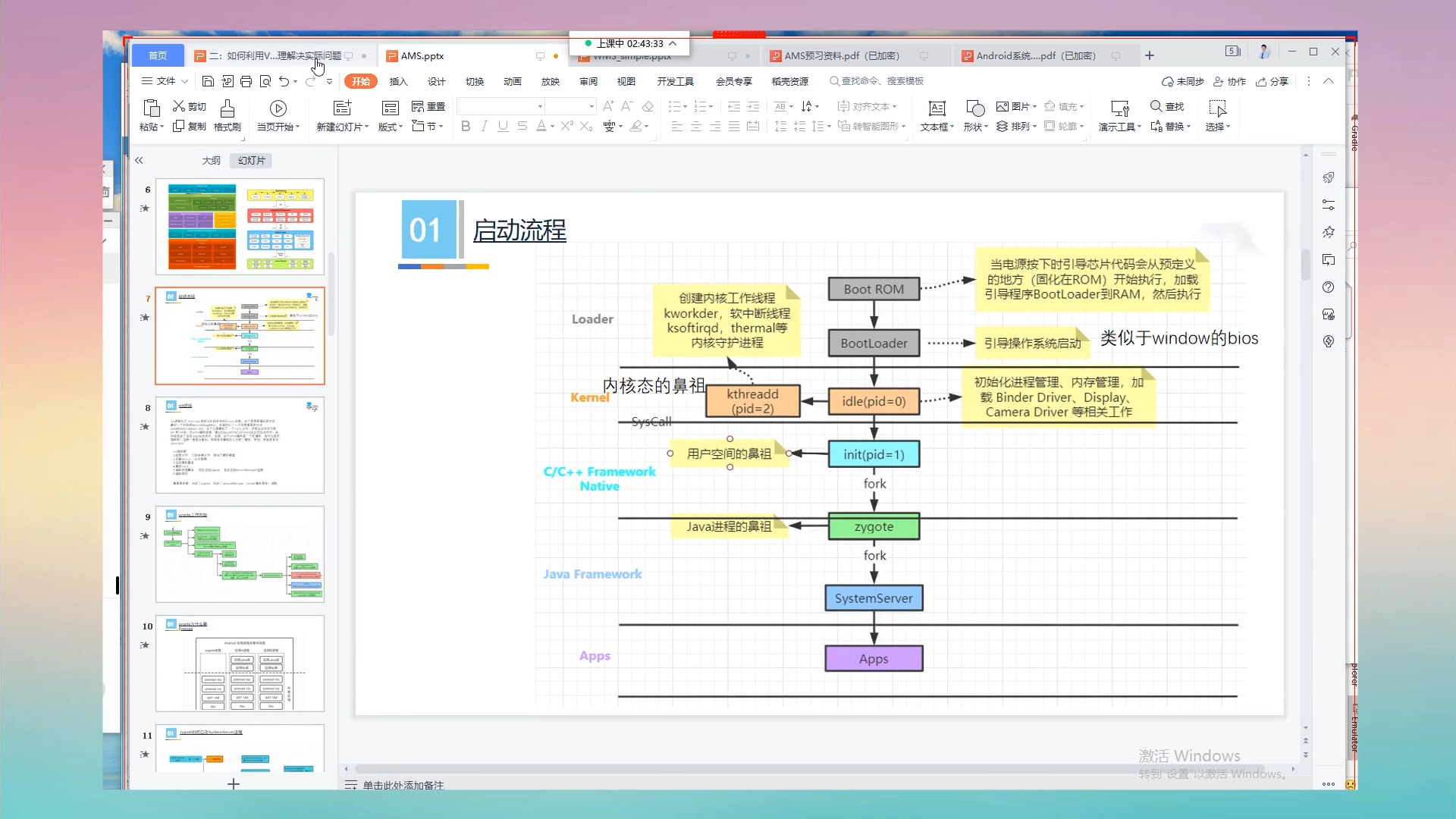Open the font name combo box
The width and height of the screenshot is (1456, 819).
pos(540,106)
